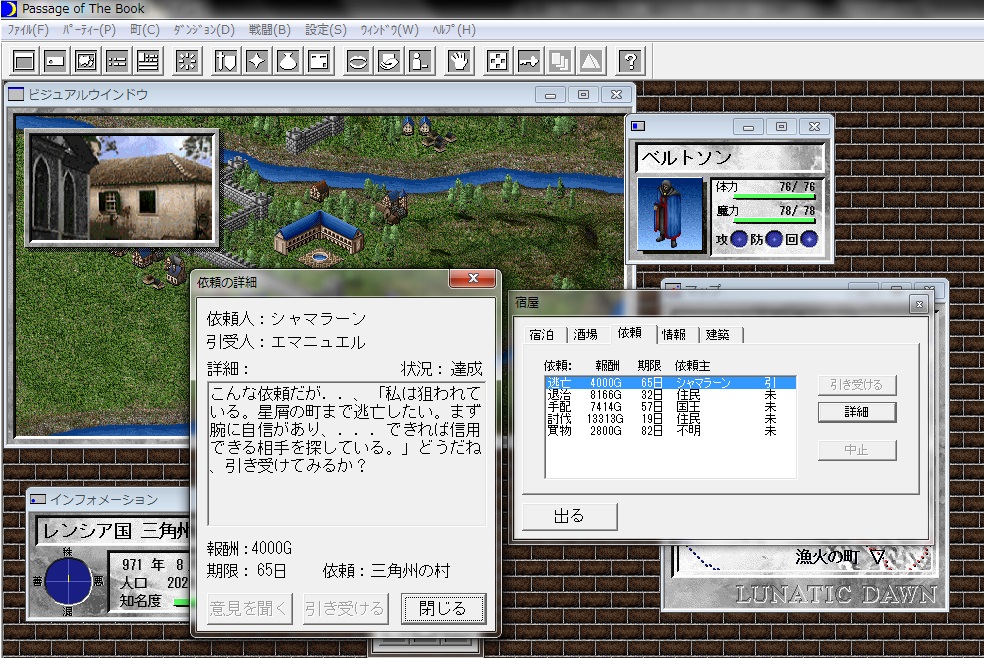This screenshot has height=658, width=984.
Task: Toggle the 攻 button on Bertson's status window
Action: tap(739, 240)
